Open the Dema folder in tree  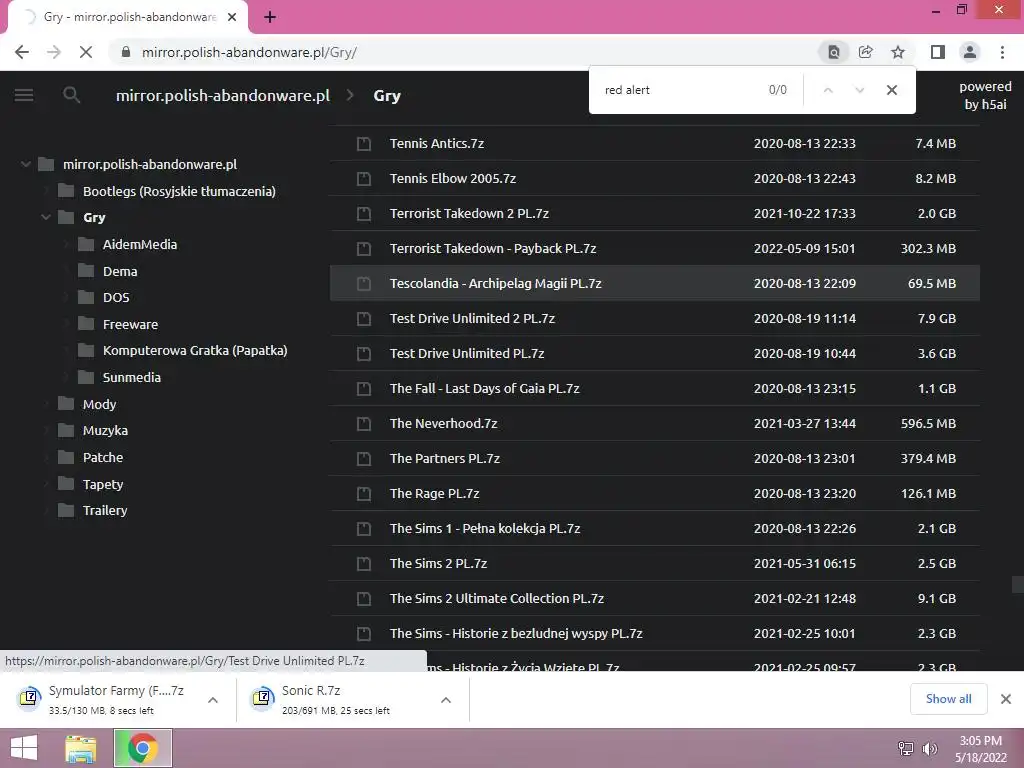click(120, 271)
